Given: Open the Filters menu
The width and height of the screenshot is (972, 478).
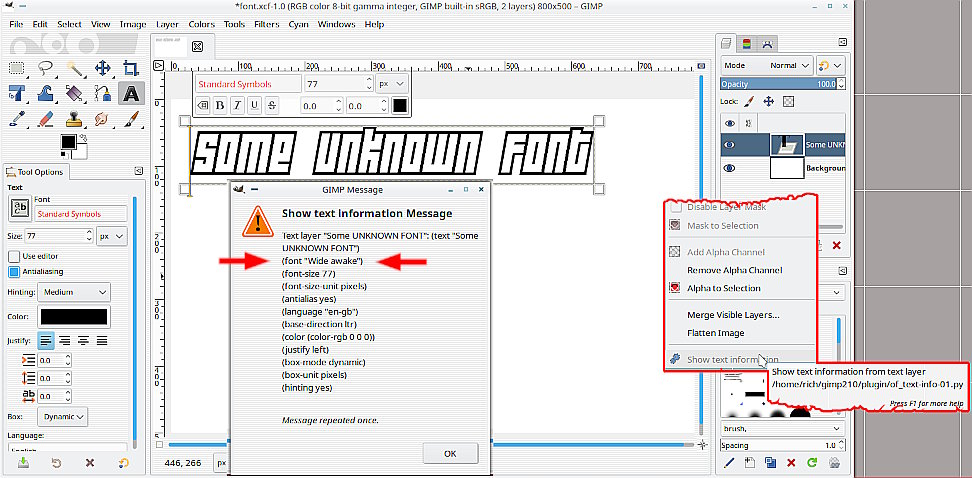Looking at the screenshot, I should pos(267,24).
